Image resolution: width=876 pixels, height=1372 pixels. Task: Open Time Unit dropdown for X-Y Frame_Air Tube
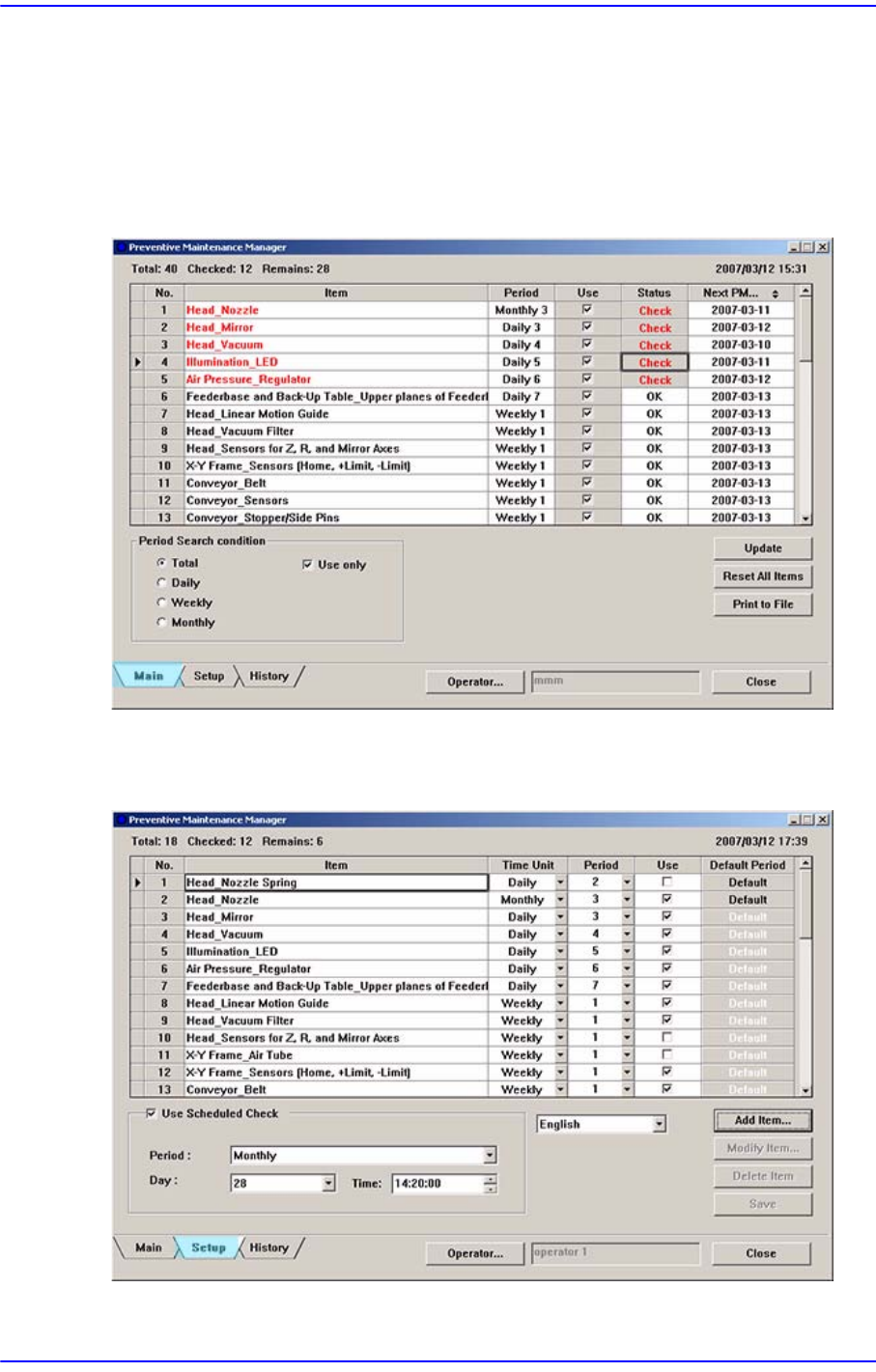pyautogui.click(x=560, y=1055)
